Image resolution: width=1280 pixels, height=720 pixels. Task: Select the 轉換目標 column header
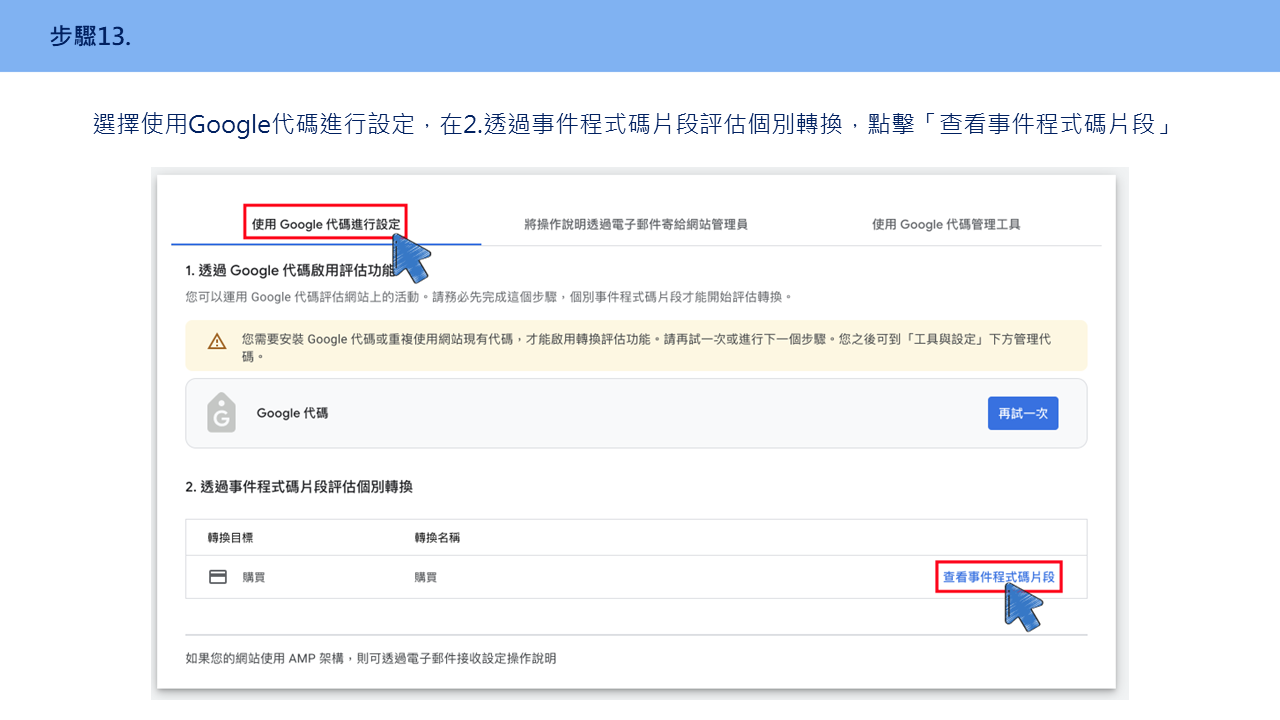click(x=230, y=538)
